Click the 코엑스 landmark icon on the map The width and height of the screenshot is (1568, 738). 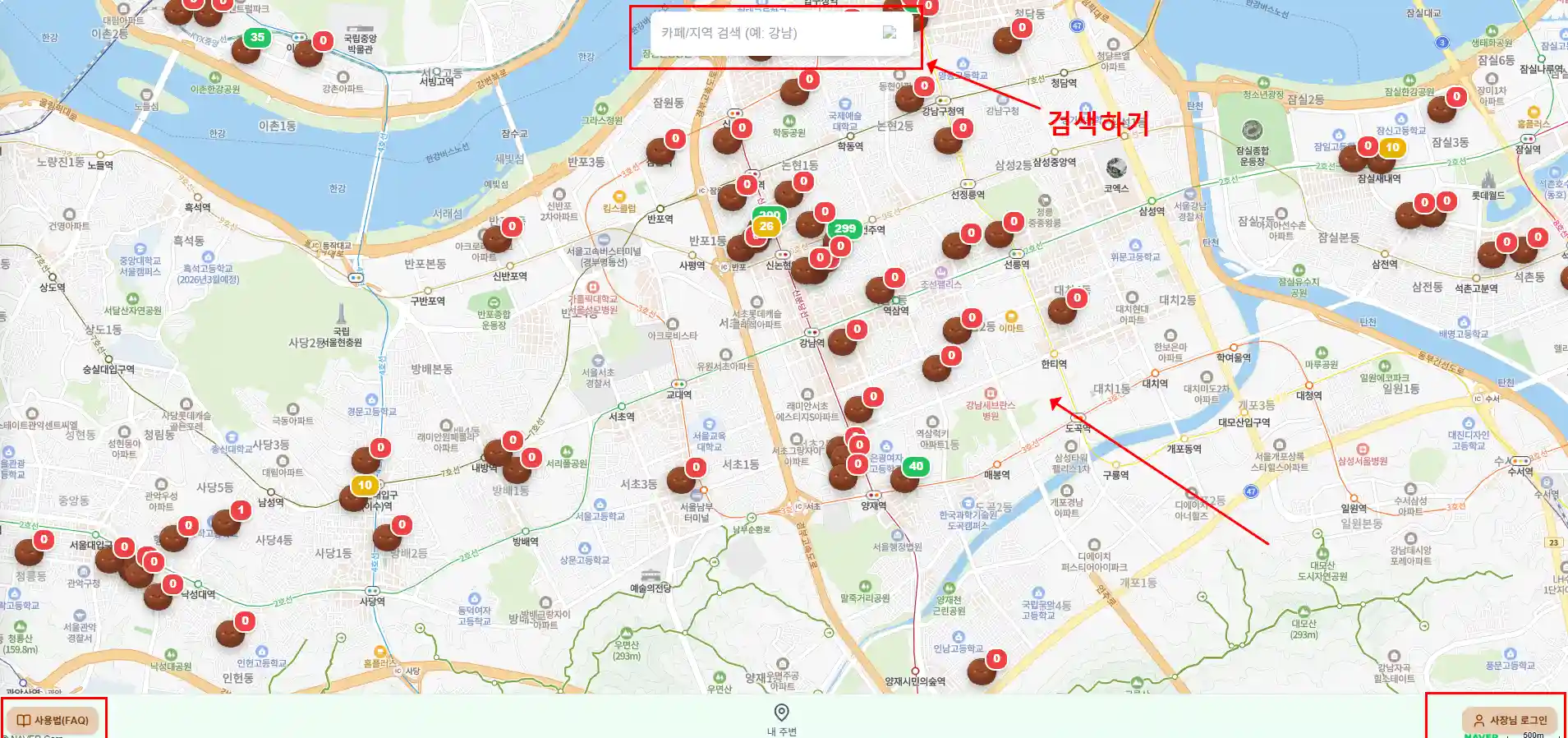[1116, 169]
